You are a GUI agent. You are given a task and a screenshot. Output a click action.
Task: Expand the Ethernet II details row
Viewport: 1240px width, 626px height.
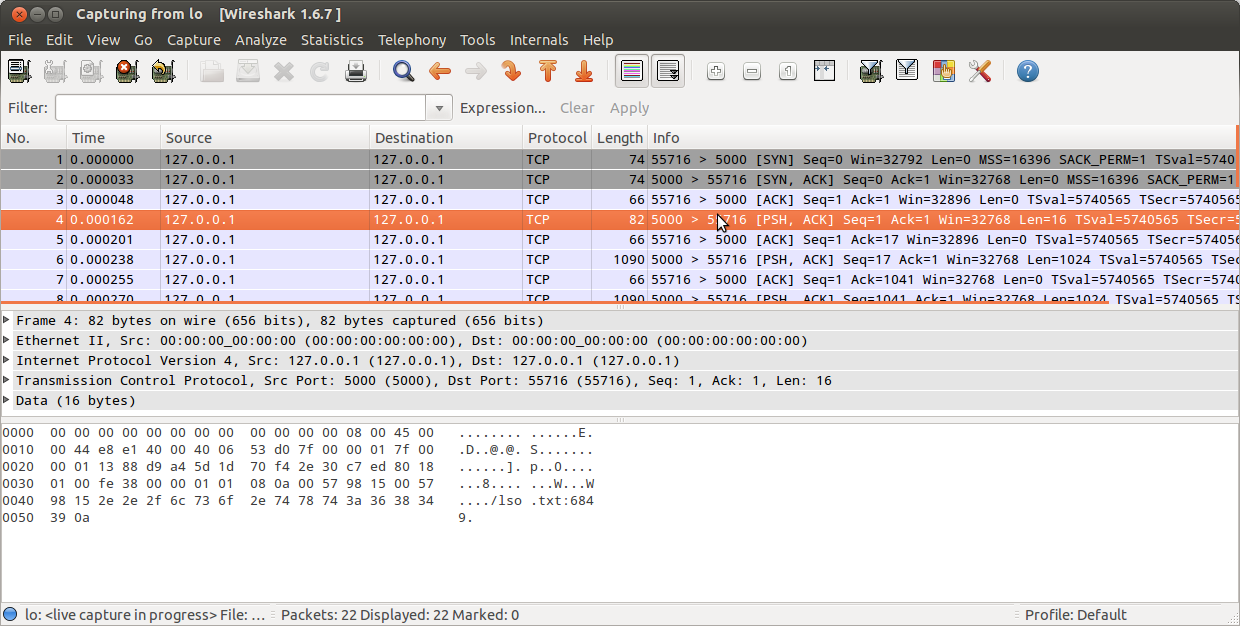[8, 340]
